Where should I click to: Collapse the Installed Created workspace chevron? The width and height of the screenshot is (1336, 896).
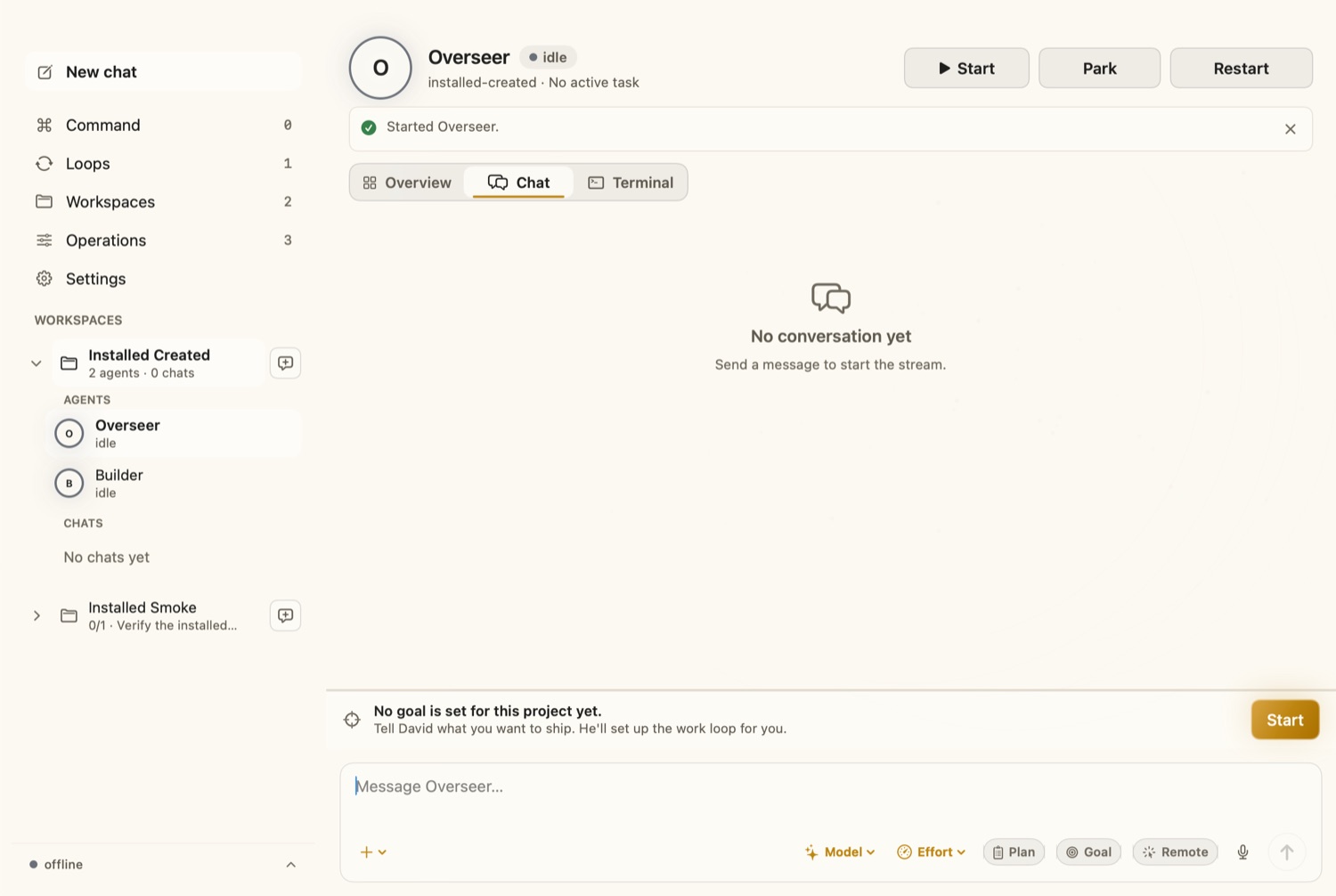(x=37, y=363)
